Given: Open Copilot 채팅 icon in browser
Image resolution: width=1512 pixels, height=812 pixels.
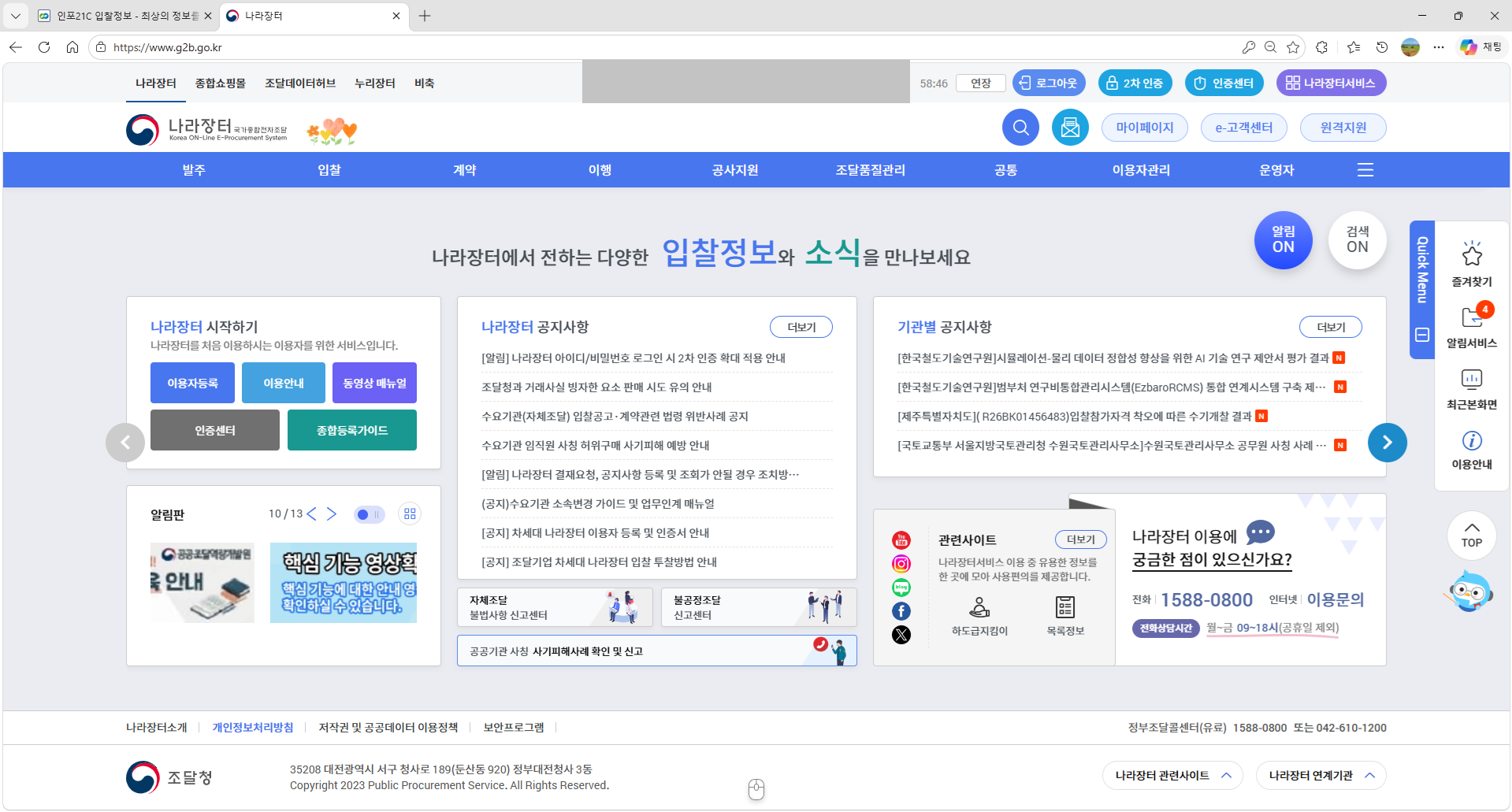Looking at the screenshot, I should pyautogui.click(x=1480, y=47).
